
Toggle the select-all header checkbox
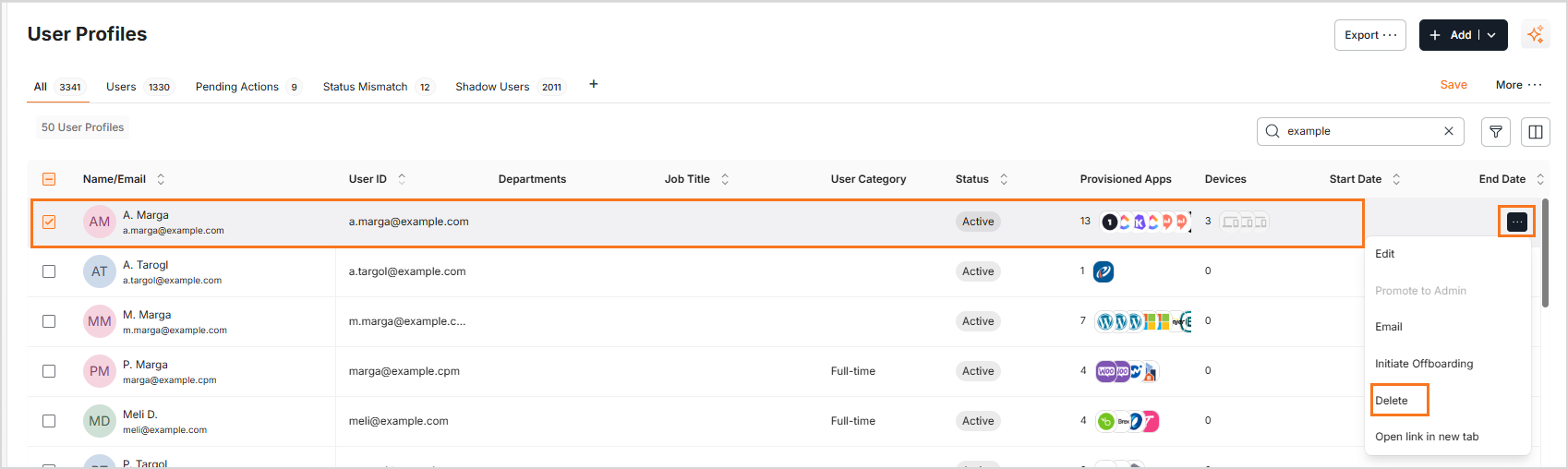[x=49, y=179]
